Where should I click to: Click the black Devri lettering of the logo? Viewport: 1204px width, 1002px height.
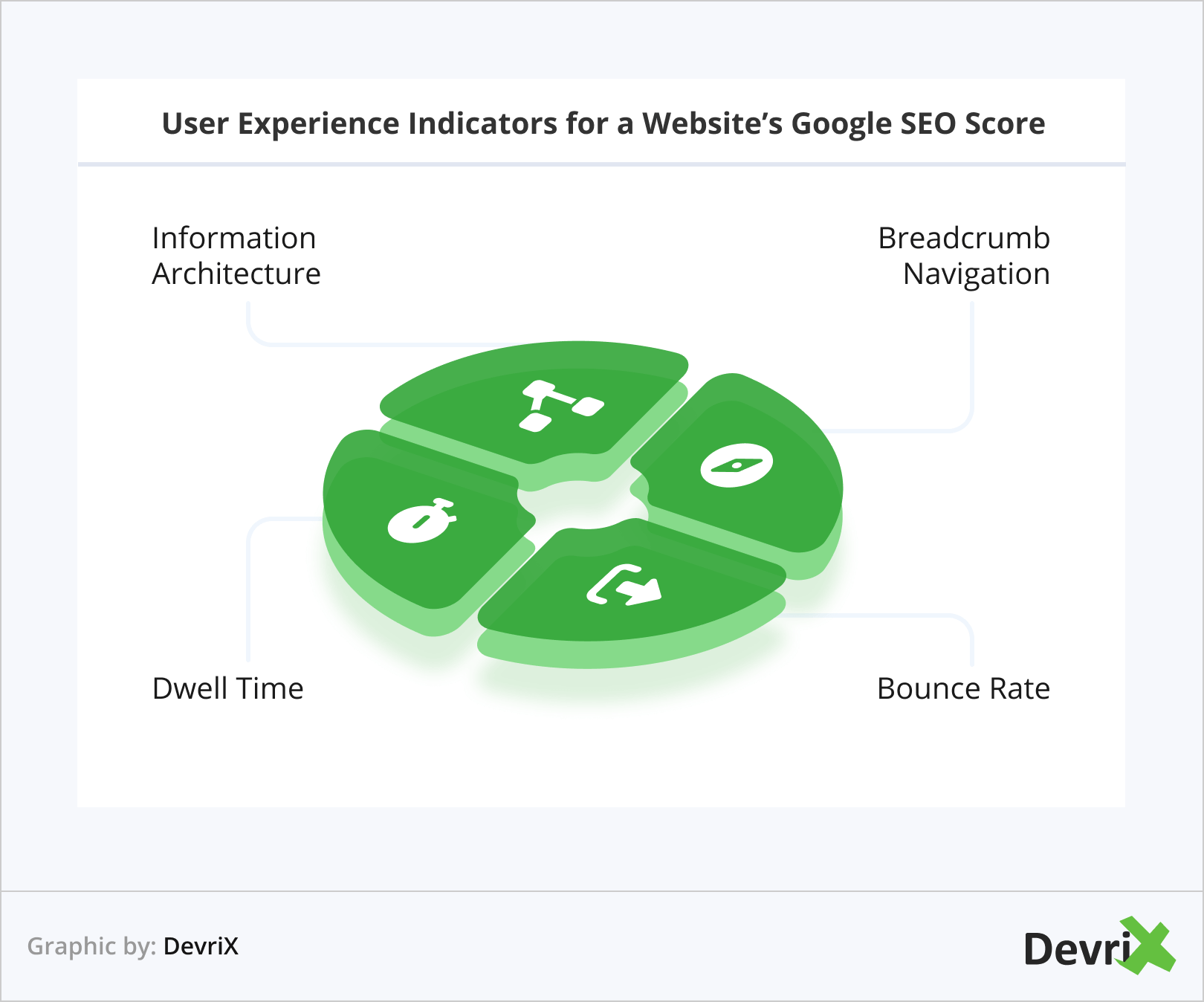[x=1074, y=949]
